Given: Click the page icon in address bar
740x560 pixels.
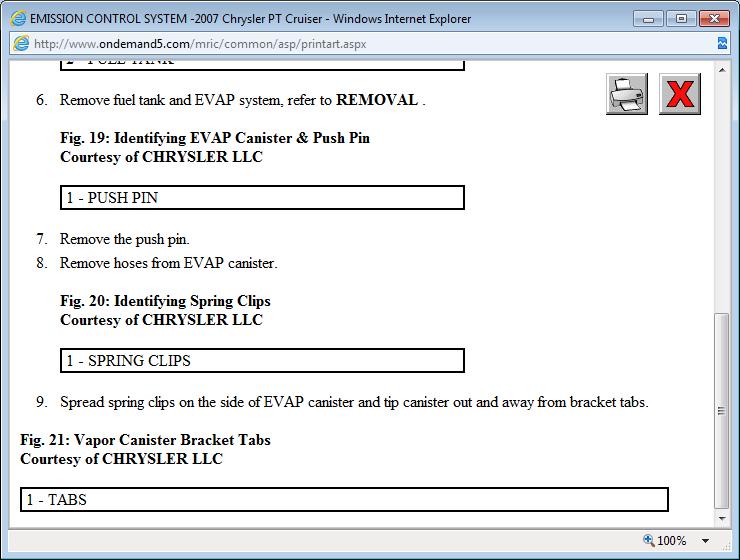Looking at the screenshot, I should (x=21, y=44).
